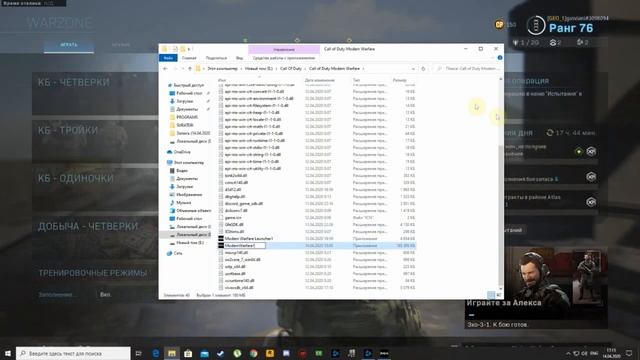Select ИГРАТЬ tab in Warzone menu
Screen dimensions: 640x360
(x=69, y=45)
